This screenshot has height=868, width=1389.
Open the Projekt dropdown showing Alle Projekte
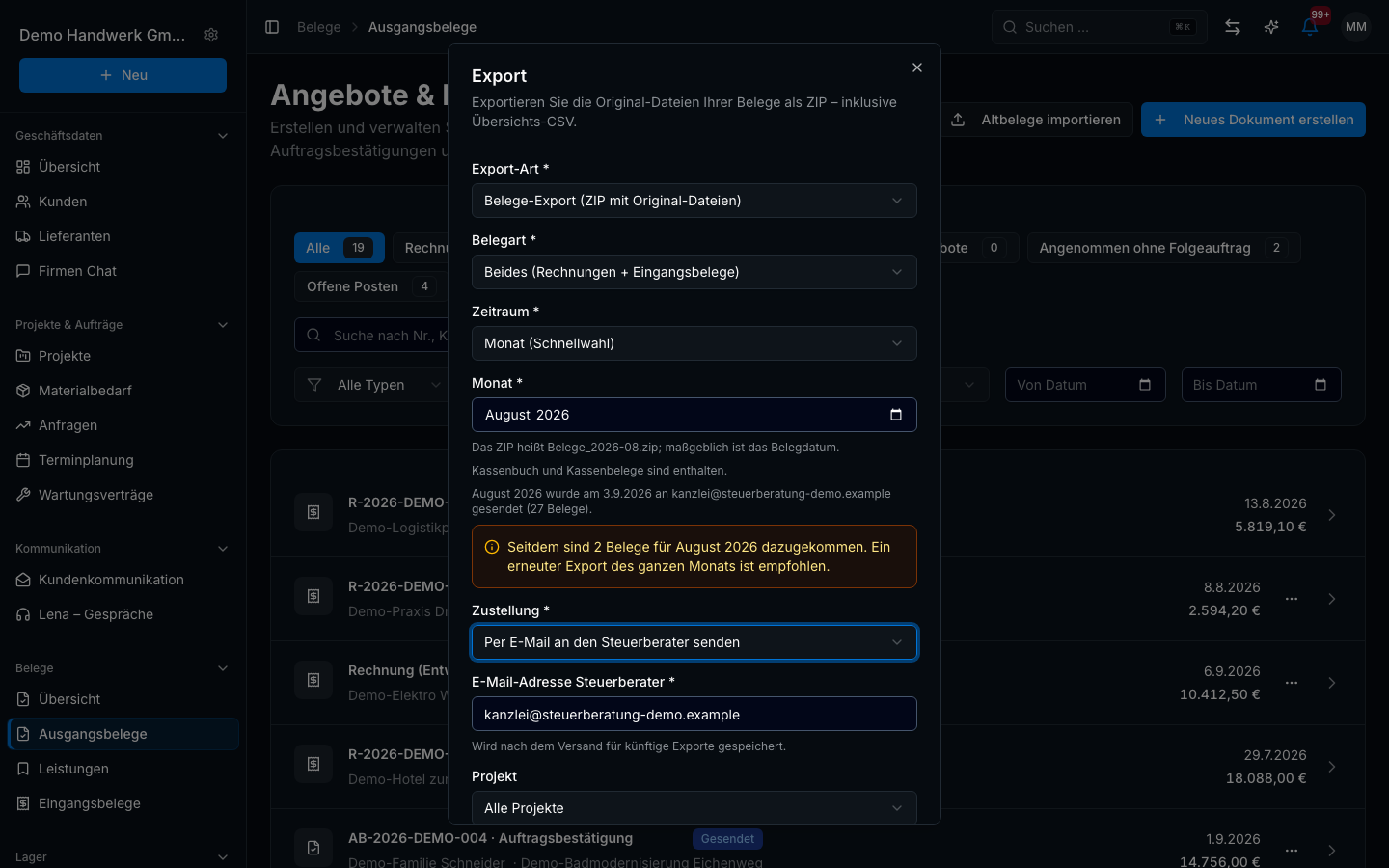coord(694,807)
